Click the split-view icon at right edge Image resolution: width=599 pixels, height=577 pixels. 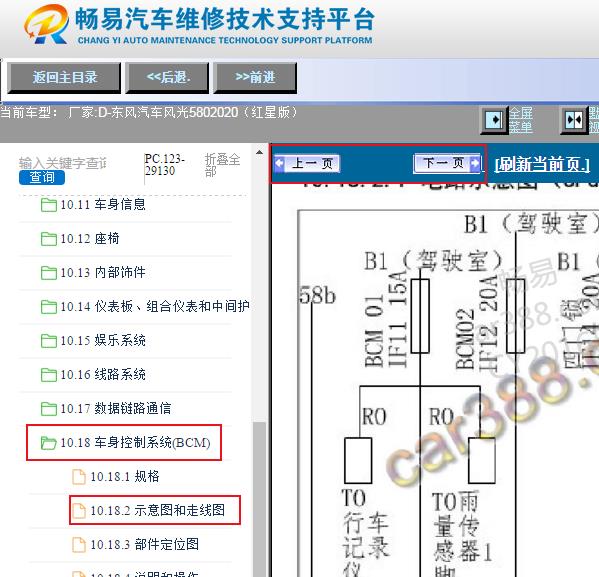pyautogui.click(x=574, y=120)
